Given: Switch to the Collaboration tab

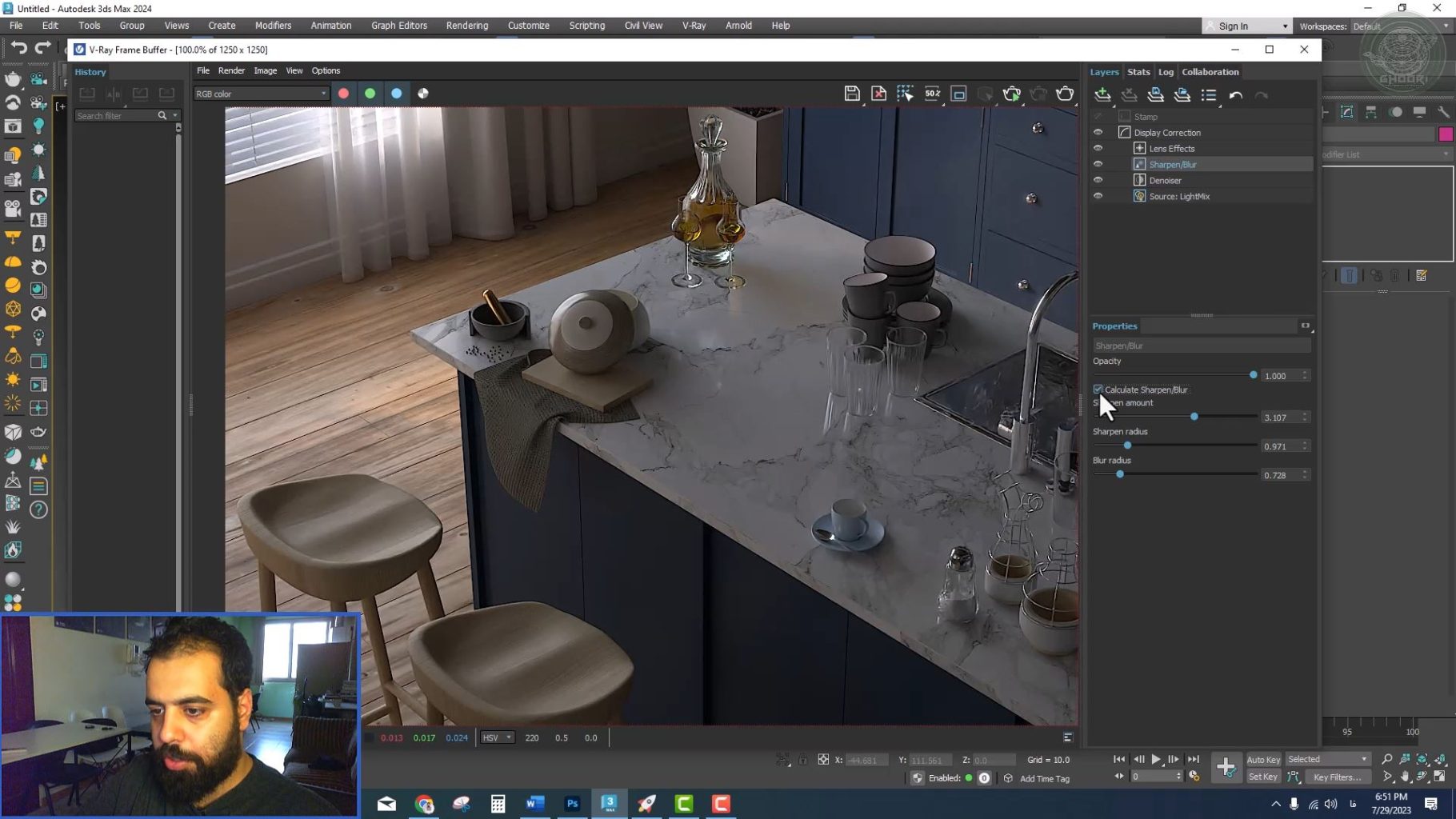Looking at the screenshot, I should tap(1210, 72).
